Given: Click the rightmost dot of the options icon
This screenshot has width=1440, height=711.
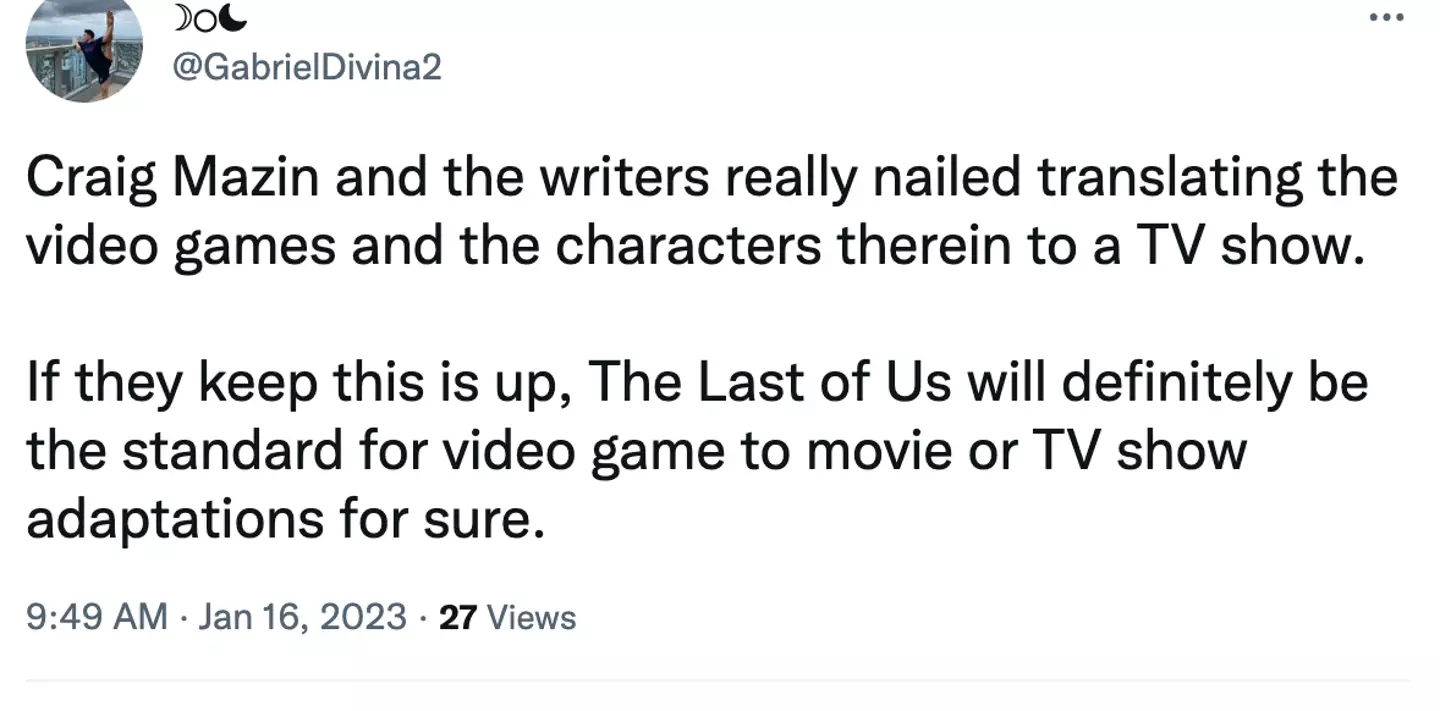Looking at the screenshot, I should (1400, 17).
